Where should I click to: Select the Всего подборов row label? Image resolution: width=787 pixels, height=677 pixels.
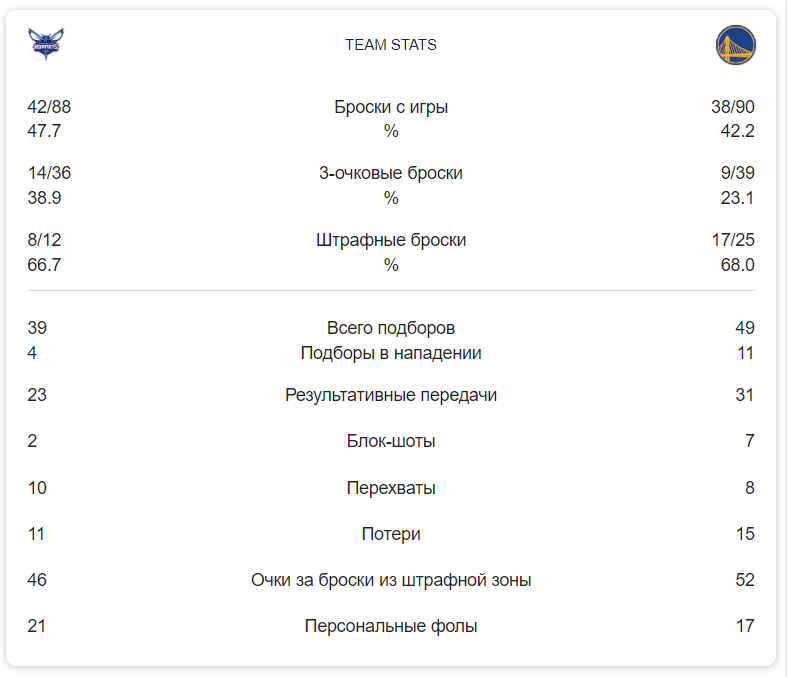coord(390,328)
